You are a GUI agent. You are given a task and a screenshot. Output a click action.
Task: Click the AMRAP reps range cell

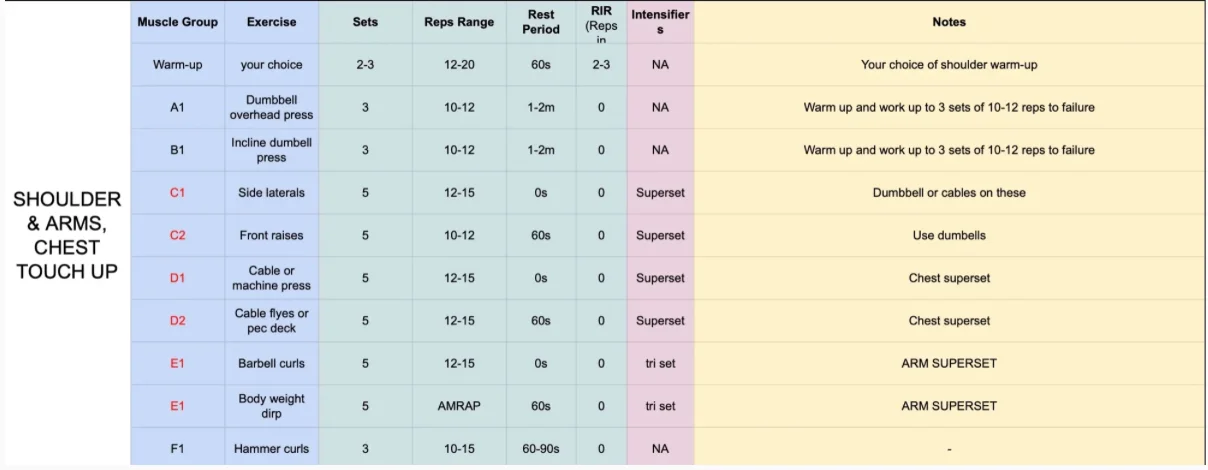pos(459,406)
